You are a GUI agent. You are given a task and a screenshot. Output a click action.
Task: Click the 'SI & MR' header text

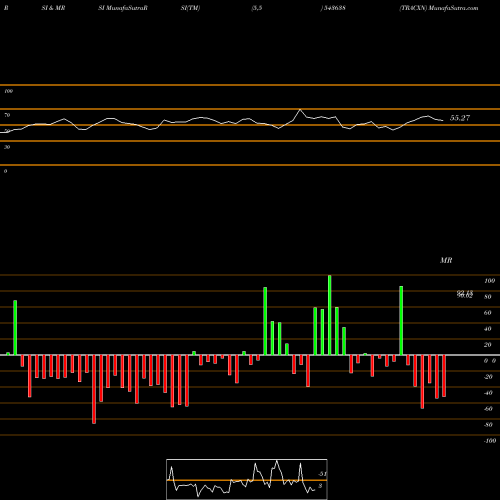pos(53,8)
